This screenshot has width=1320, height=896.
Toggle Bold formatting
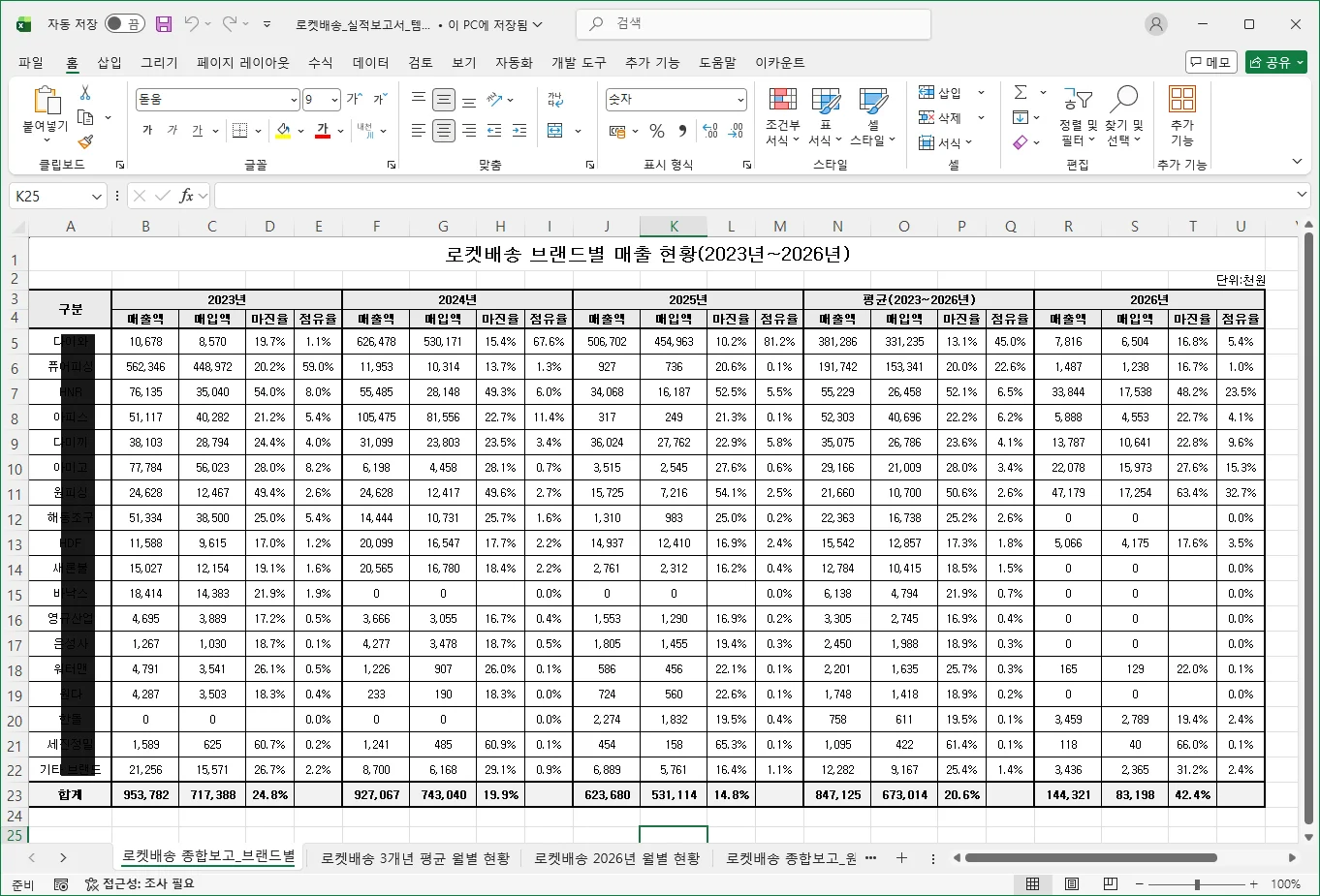tap(147, 130)
